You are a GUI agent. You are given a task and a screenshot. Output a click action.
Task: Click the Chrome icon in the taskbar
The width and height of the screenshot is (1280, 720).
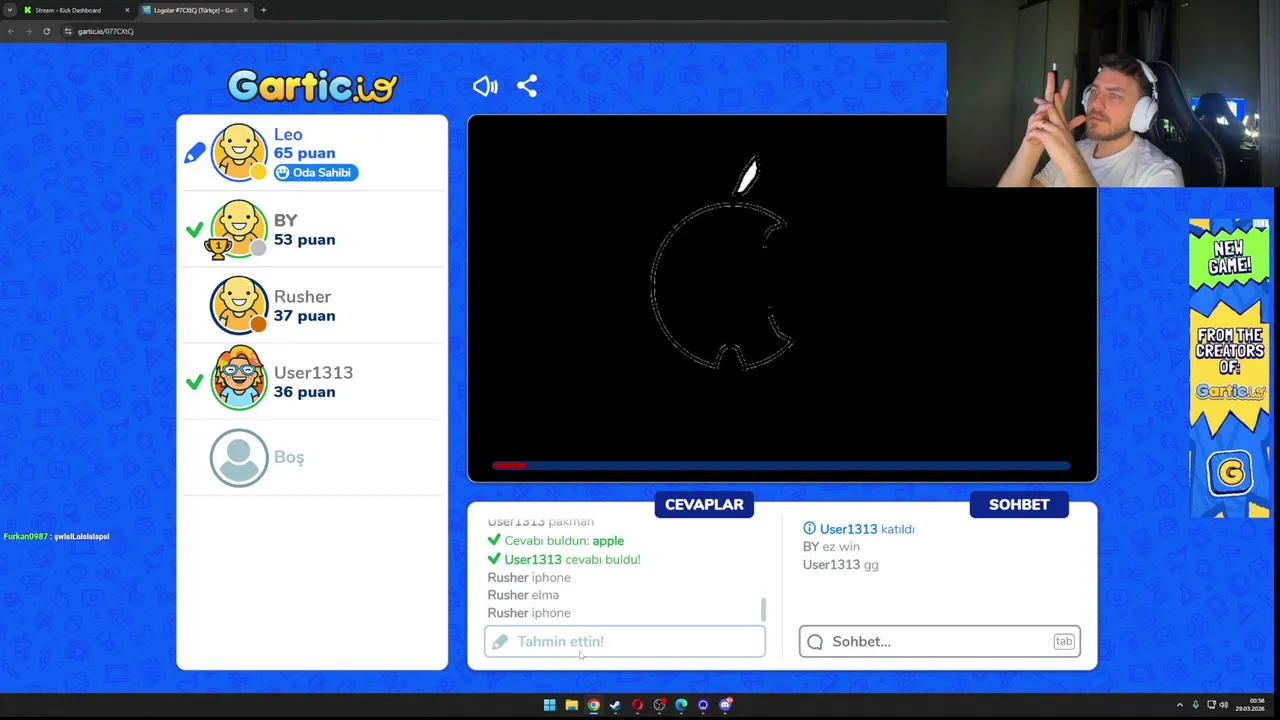[593, 705]
